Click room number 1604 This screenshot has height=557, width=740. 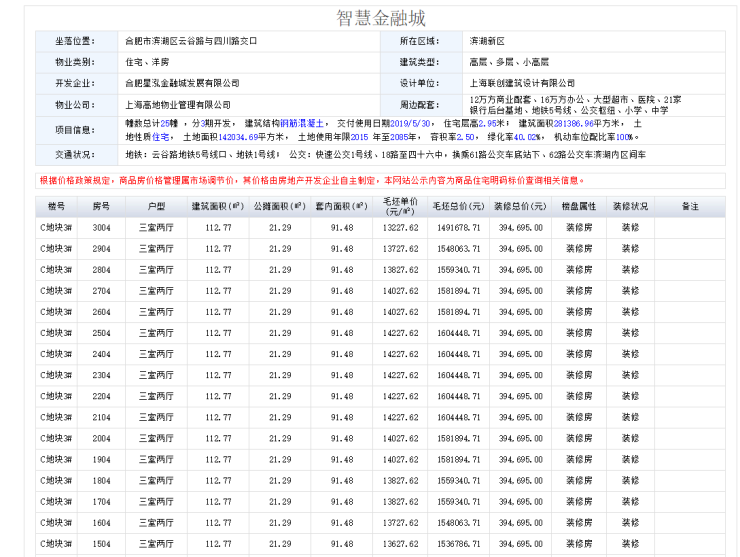(x=101, y=523)
